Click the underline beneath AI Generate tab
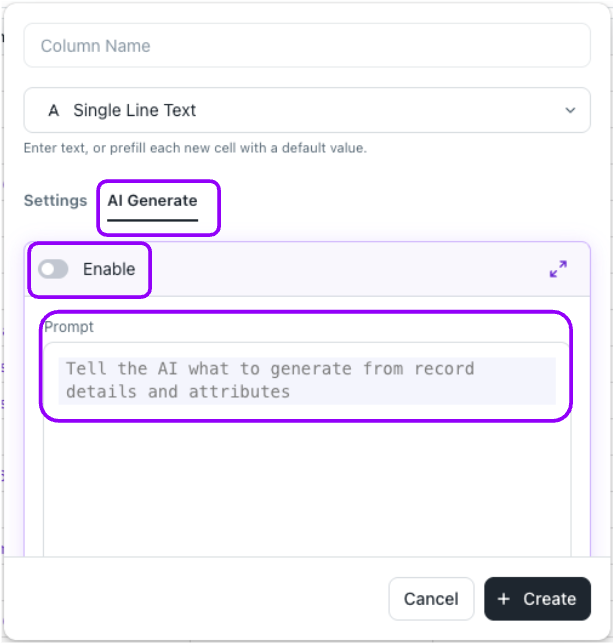613x644 pixels. [x=152, y=220]
